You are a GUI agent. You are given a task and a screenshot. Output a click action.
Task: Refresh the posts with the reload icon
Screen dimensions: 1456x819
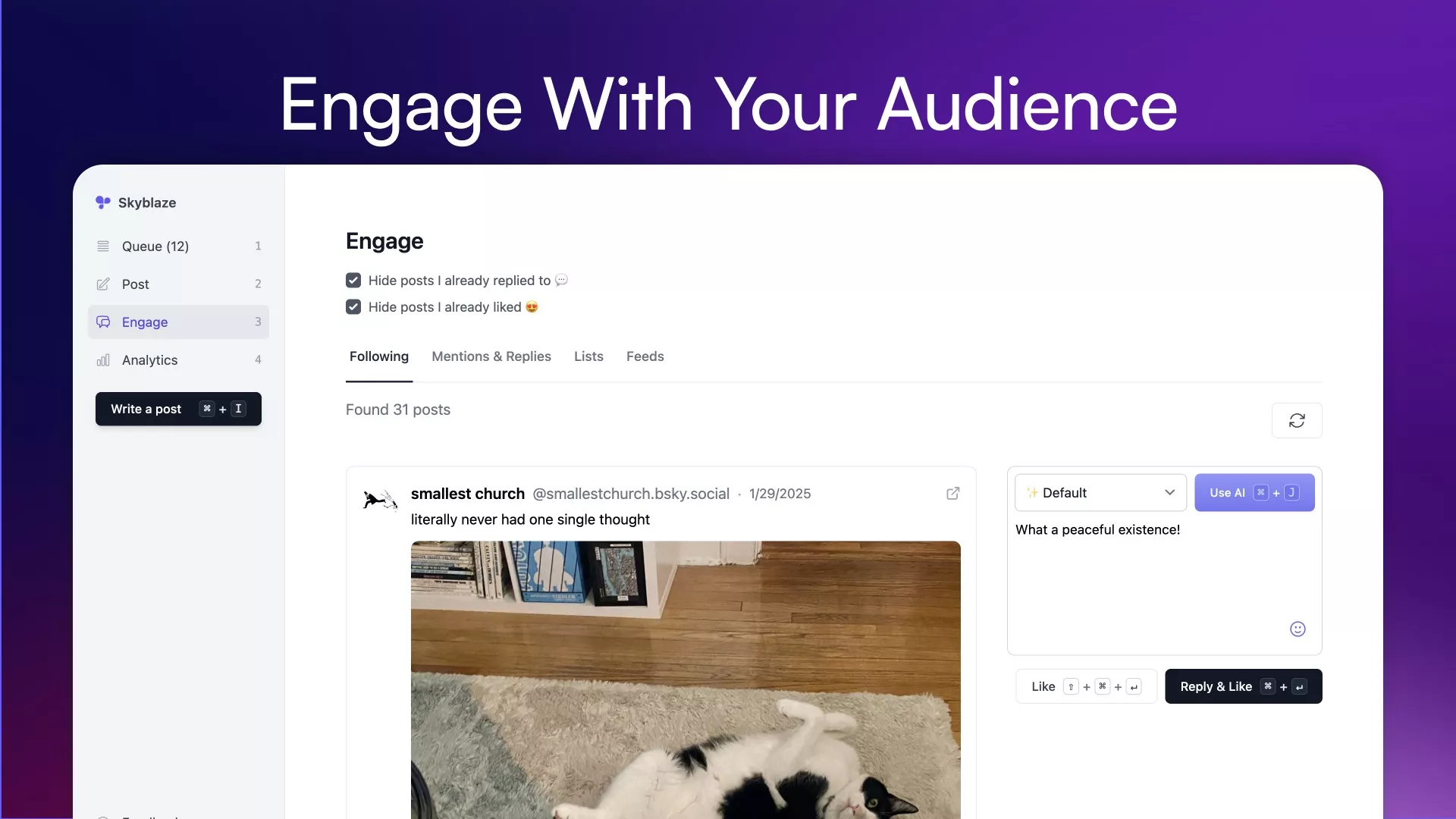(1296, 420)
